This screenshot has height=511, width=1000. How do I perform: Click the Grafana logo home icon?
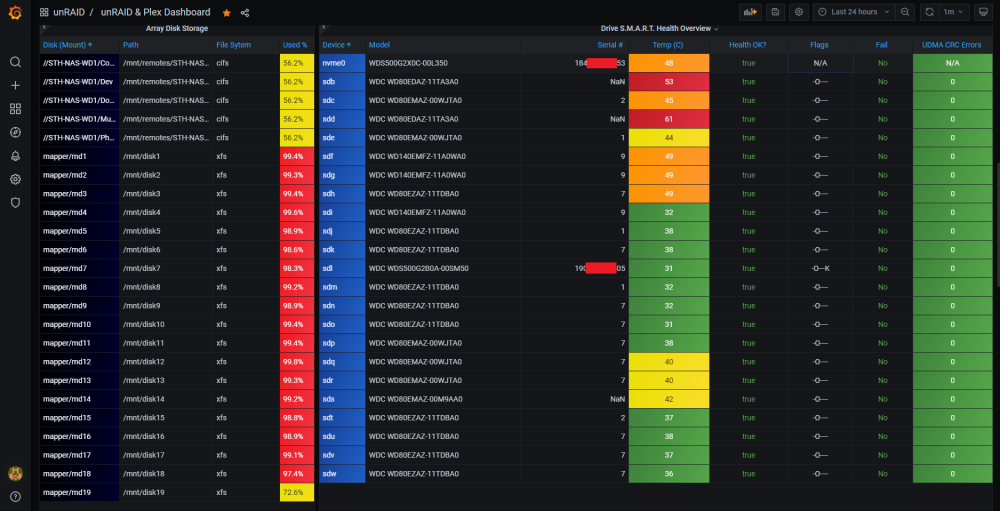[x=15, y=12]
